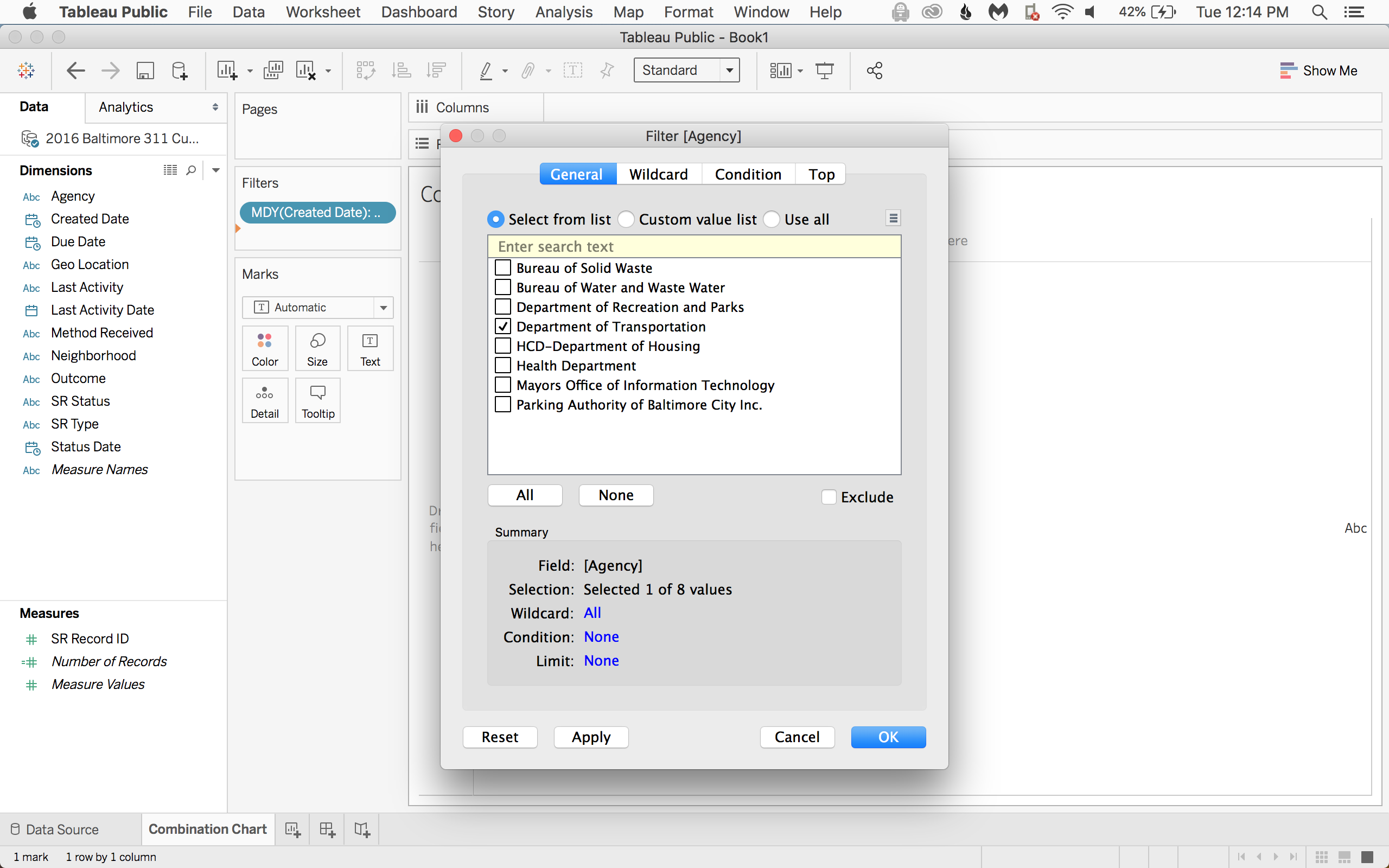The image size is (1389, 868).
Task: Open the Tooltip marks card button
Action: coord(317,401)
